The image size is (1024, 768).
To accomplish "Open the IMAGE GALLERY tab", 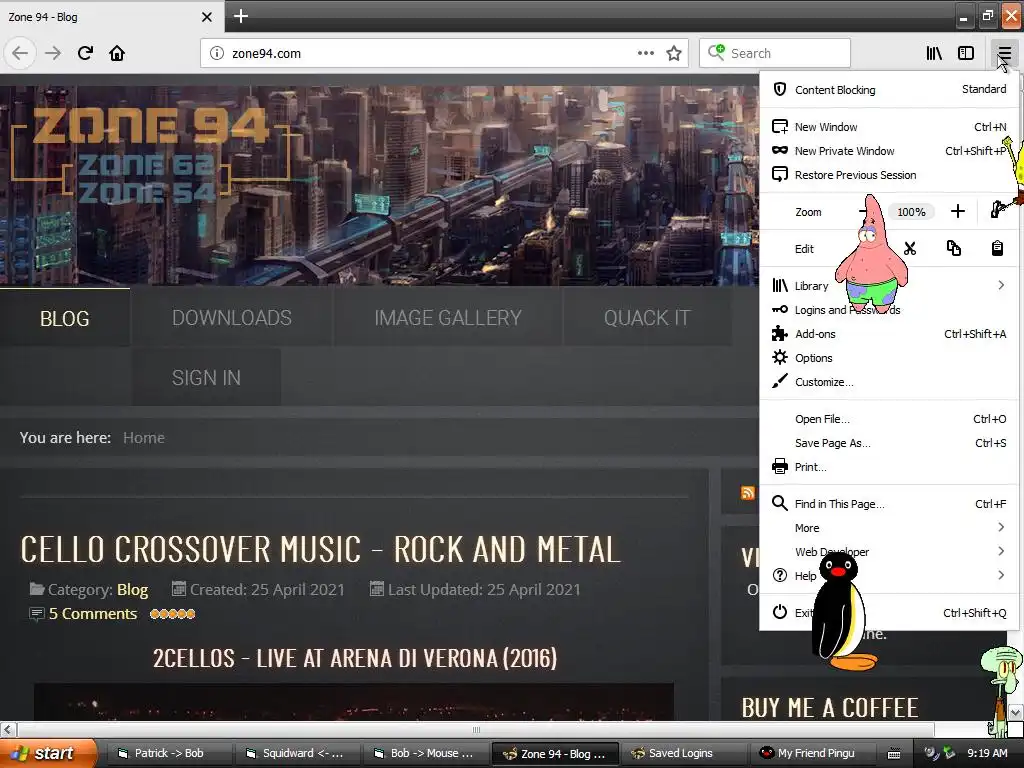I will [448, 318].
